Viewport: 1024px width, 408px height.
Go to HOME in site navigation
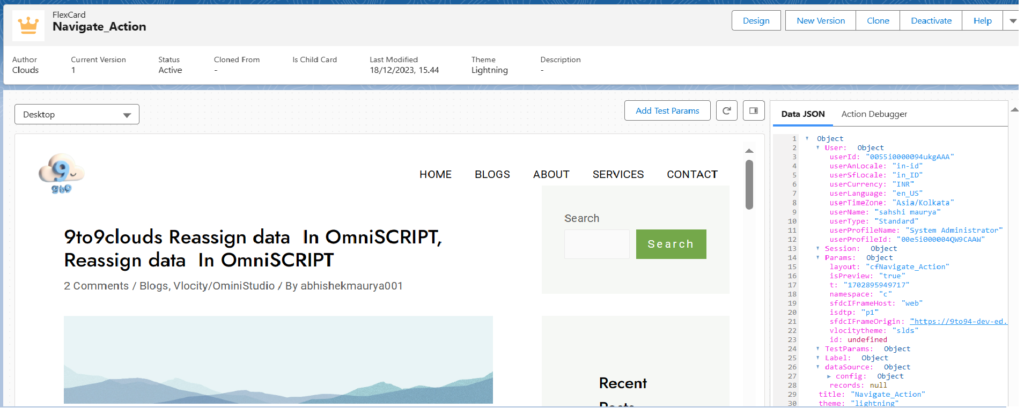point(436,174)
